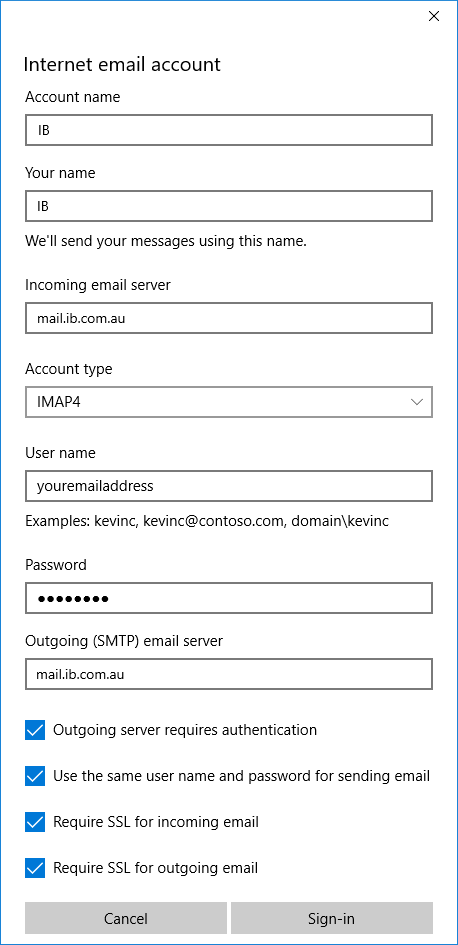Uncheck Outgoing server requires authentication
This screenshot has height=945, width=458.
35,730
